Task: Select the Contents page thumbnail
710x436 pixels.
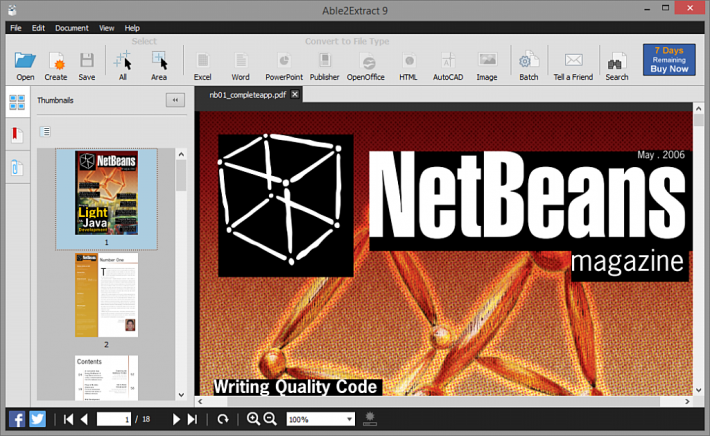Action: pos(106,378)
